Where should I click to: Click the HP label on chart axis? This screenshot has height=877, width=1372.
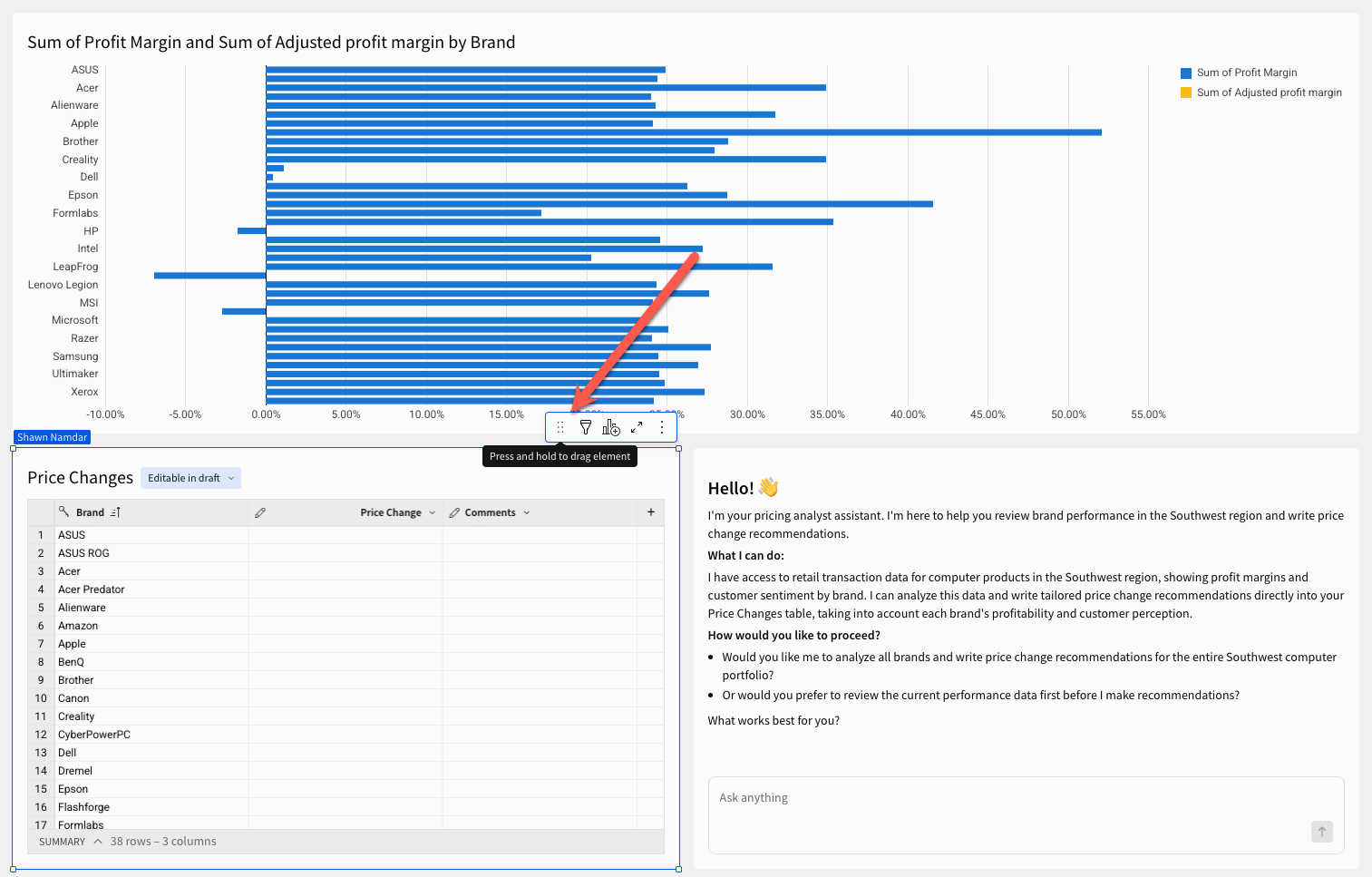(91, 231)
